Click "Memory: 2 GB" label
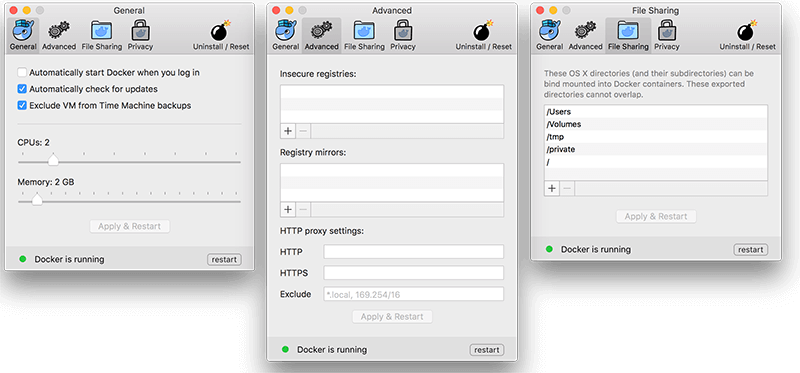800x373 pixels. [46, 182]
